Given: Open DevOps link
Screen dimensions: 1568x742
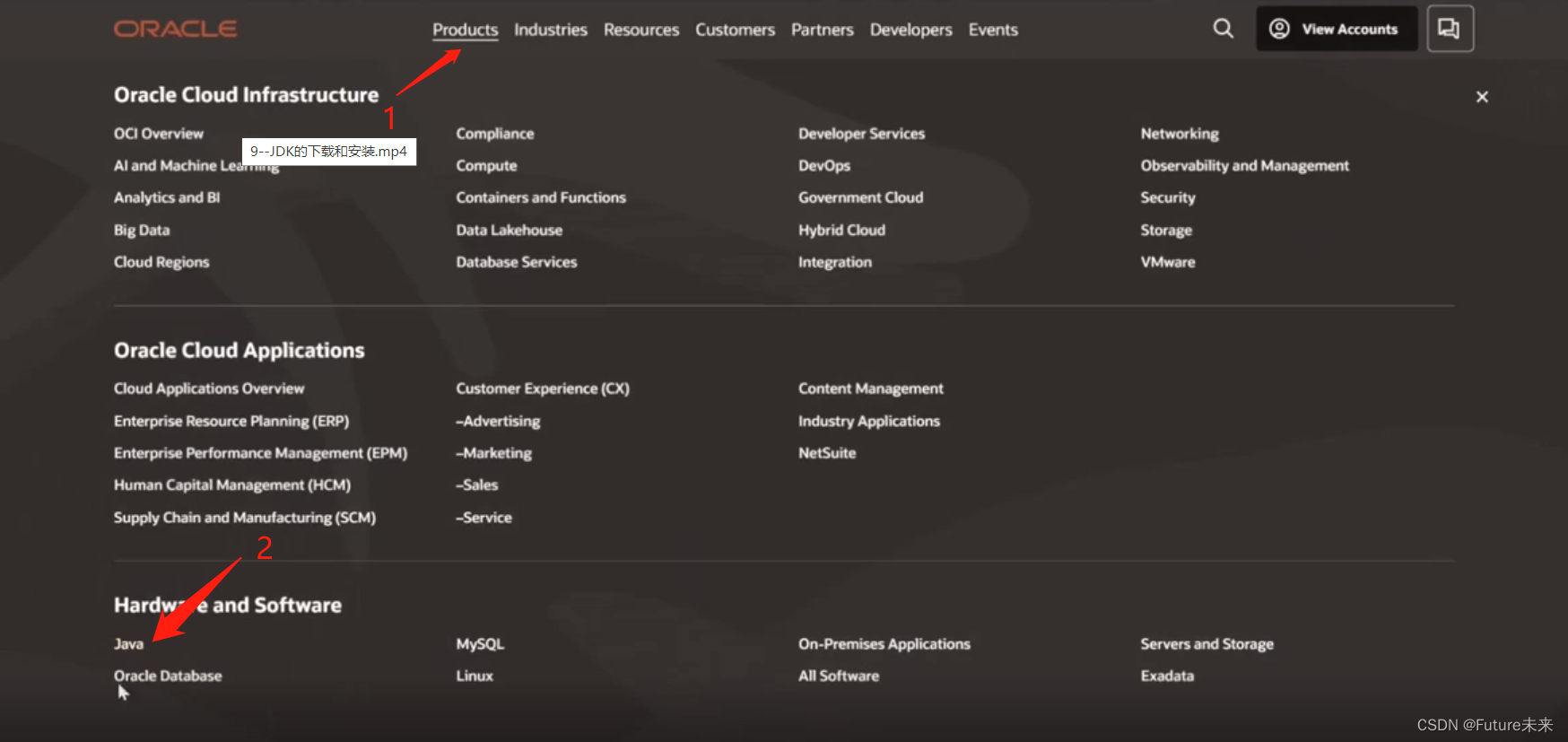Looking at the screenshot, I should [824, 166].
